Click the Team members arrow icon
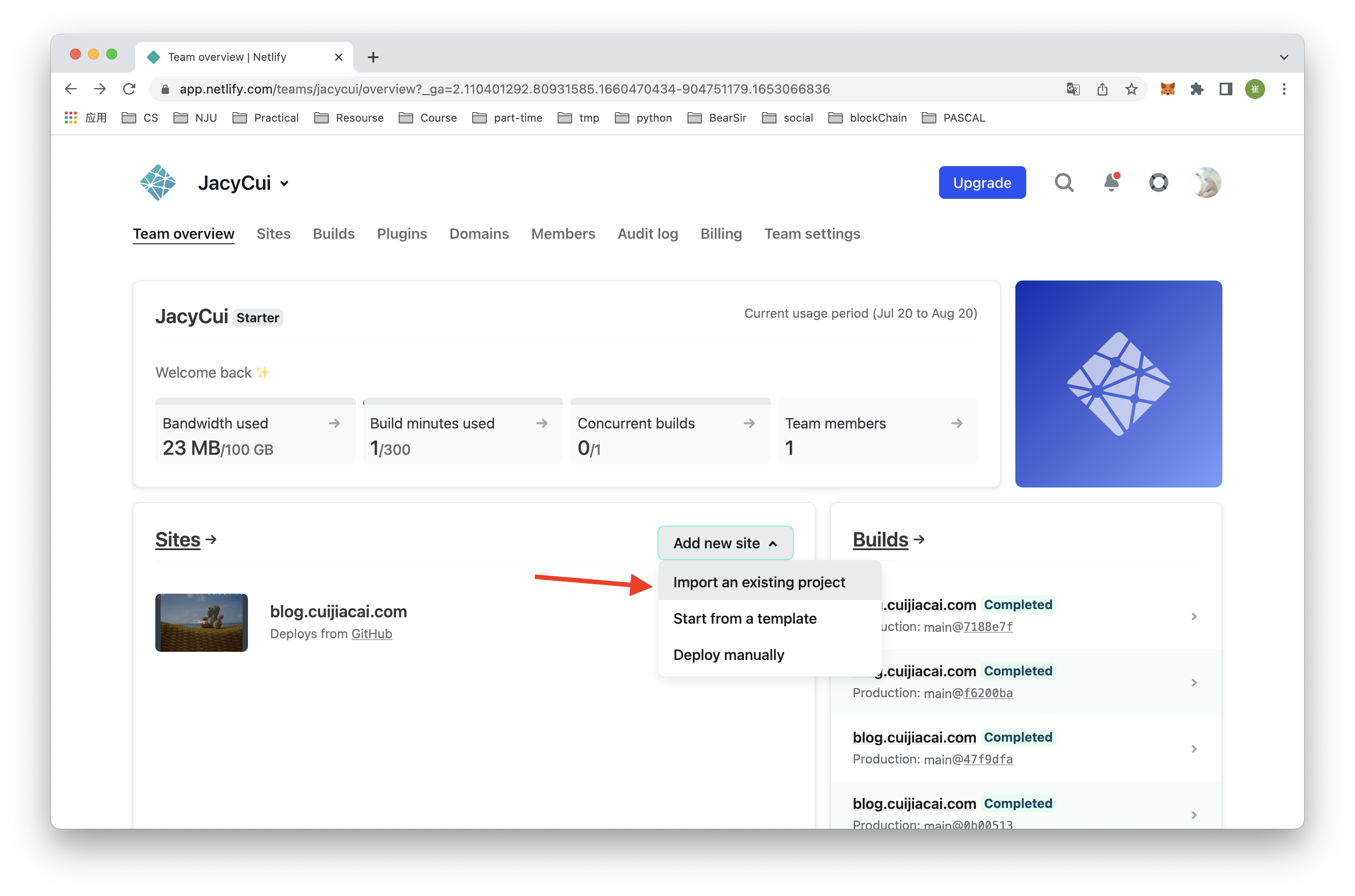 [x=957, y=423]
